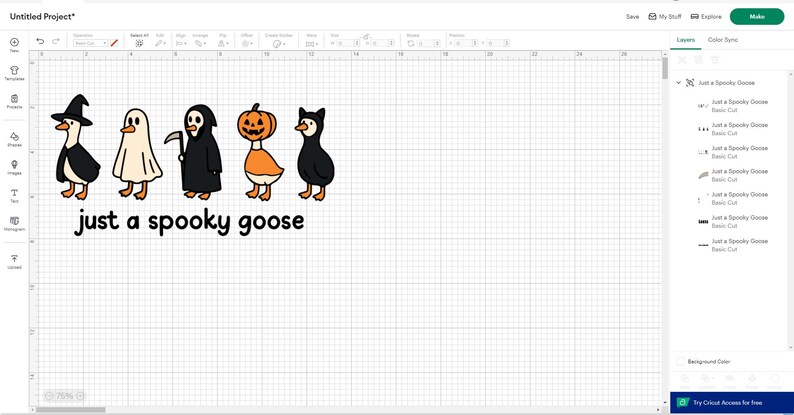Click the Cricut Access lock icon
This screenshot has height=415, width=794.
683,402
